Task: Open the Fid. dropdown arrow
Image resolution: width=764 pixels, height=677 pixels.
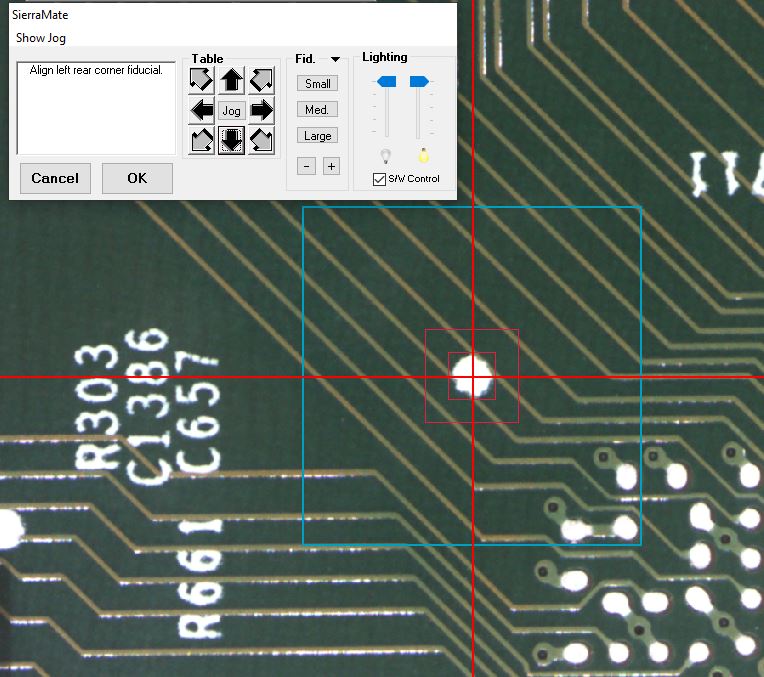Action: pyautogui.click(x=335, y=59)
